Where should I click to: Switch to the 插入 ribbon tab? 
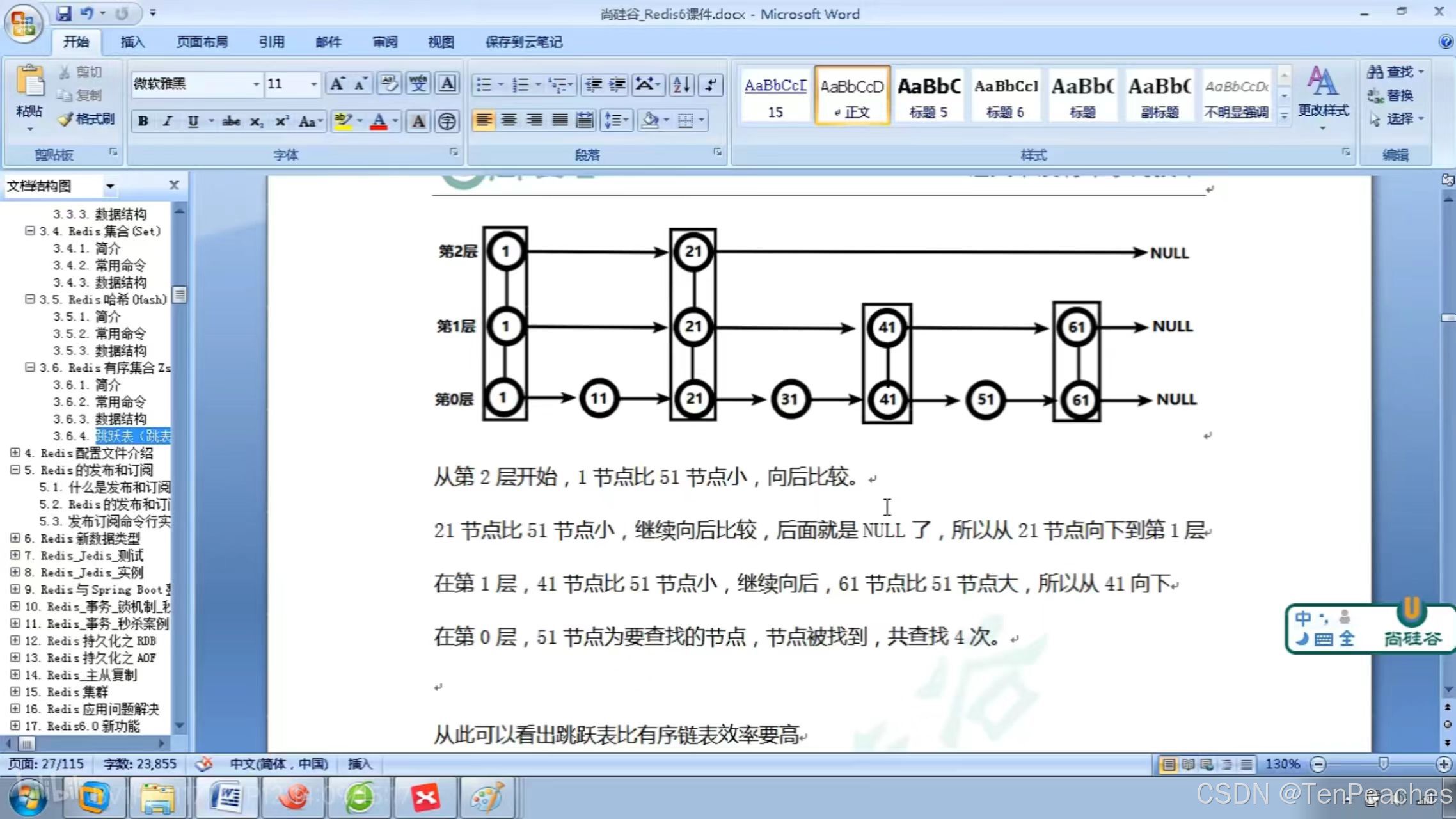[132, 42]
